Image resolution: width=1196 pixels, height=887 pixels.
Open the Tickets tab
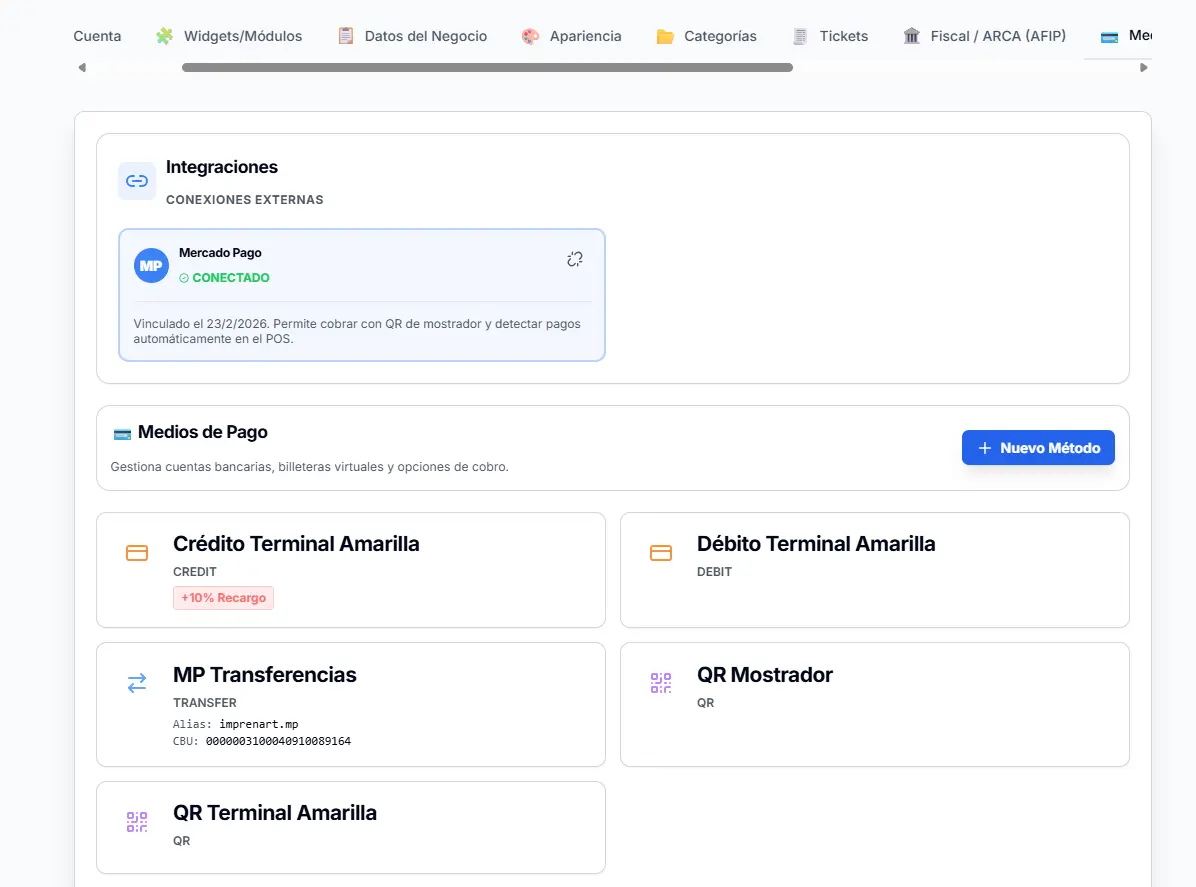831,36
